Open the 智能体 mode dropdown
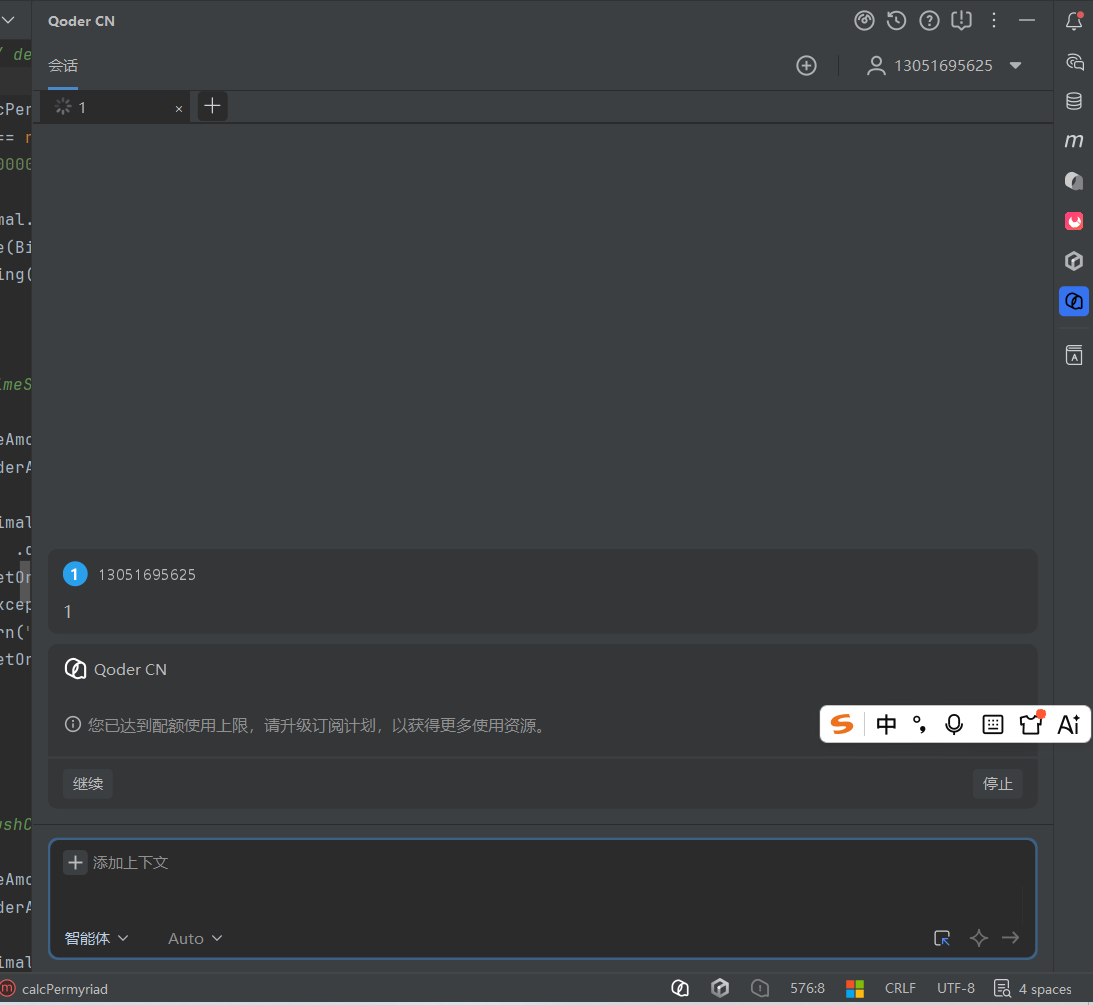Viewport: 1093px width, 1005px height. 96,939
